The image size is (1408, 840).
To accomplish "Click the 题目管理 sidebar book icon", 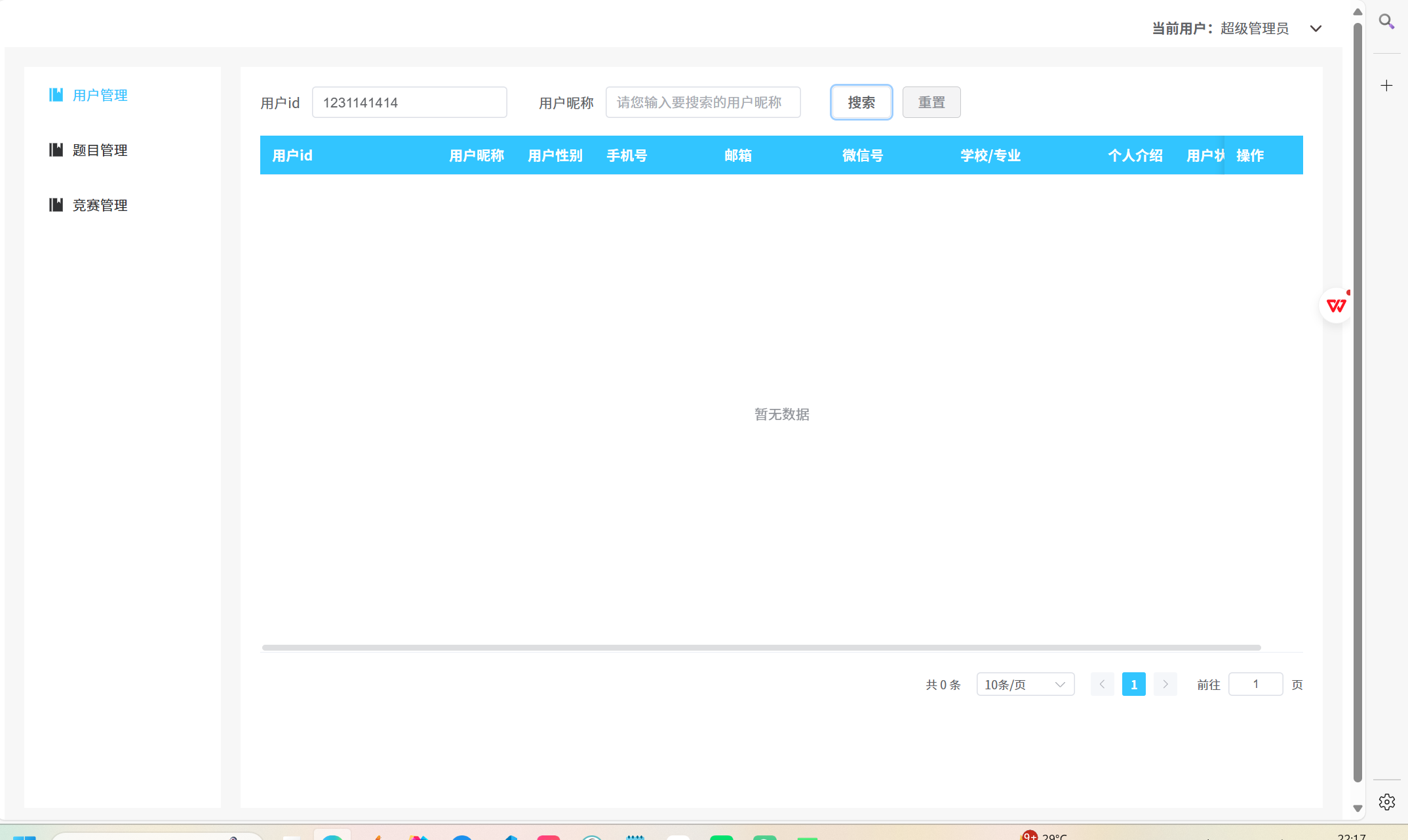I will tap(56, 150).
